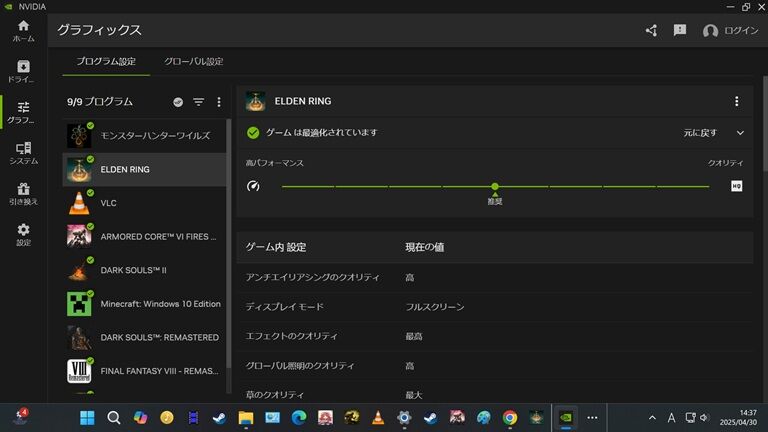Screen dimensions: 768x432
Task: Select VLC in the program list
Action: point(144,203)
